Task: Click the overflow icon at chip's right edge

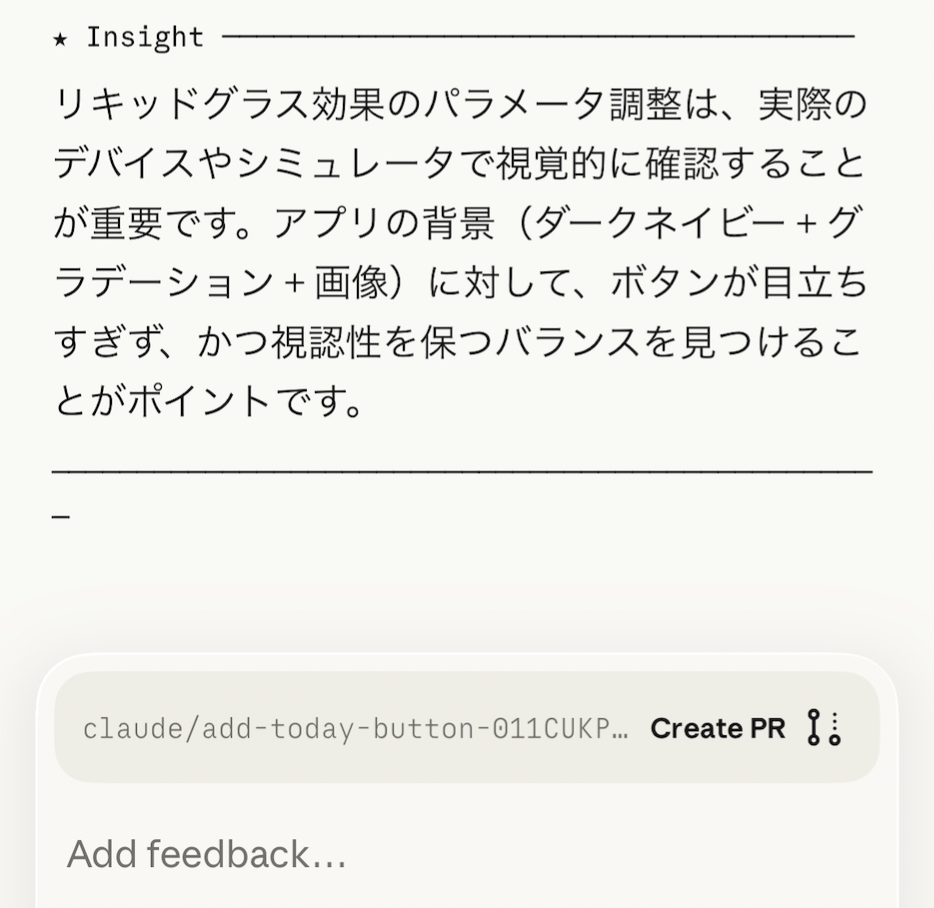Action: pos(835,727)
